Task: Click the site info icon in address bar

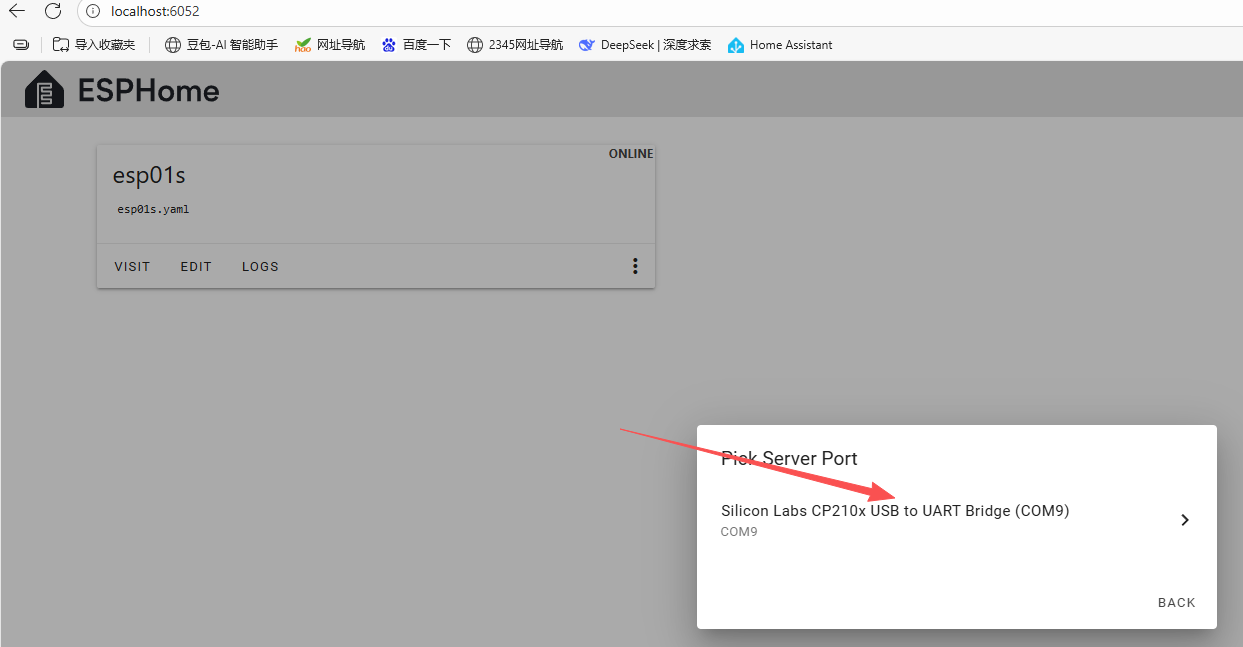Action: coord(93,11)
